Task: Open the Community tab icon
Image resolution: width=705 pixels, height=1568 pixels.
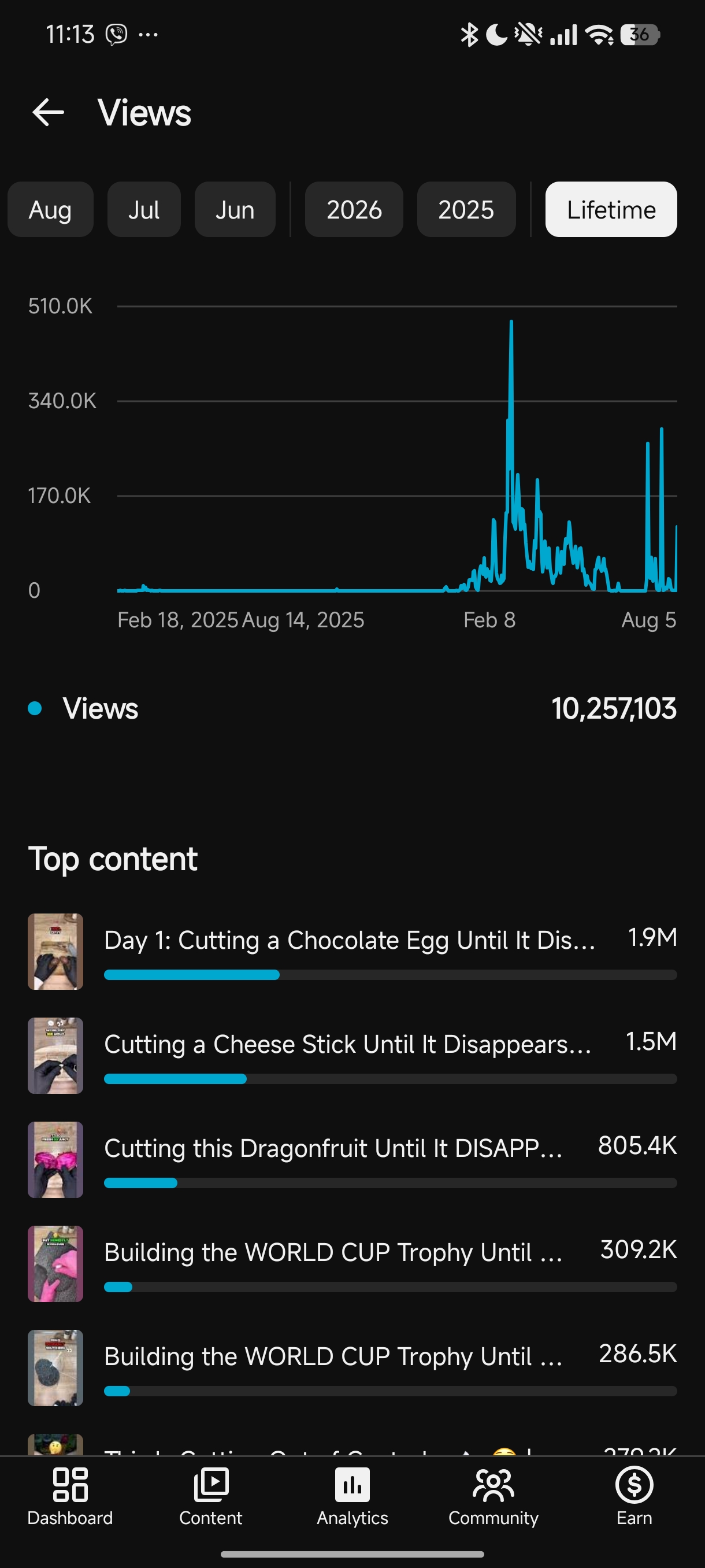Action: coord(493,1484)
